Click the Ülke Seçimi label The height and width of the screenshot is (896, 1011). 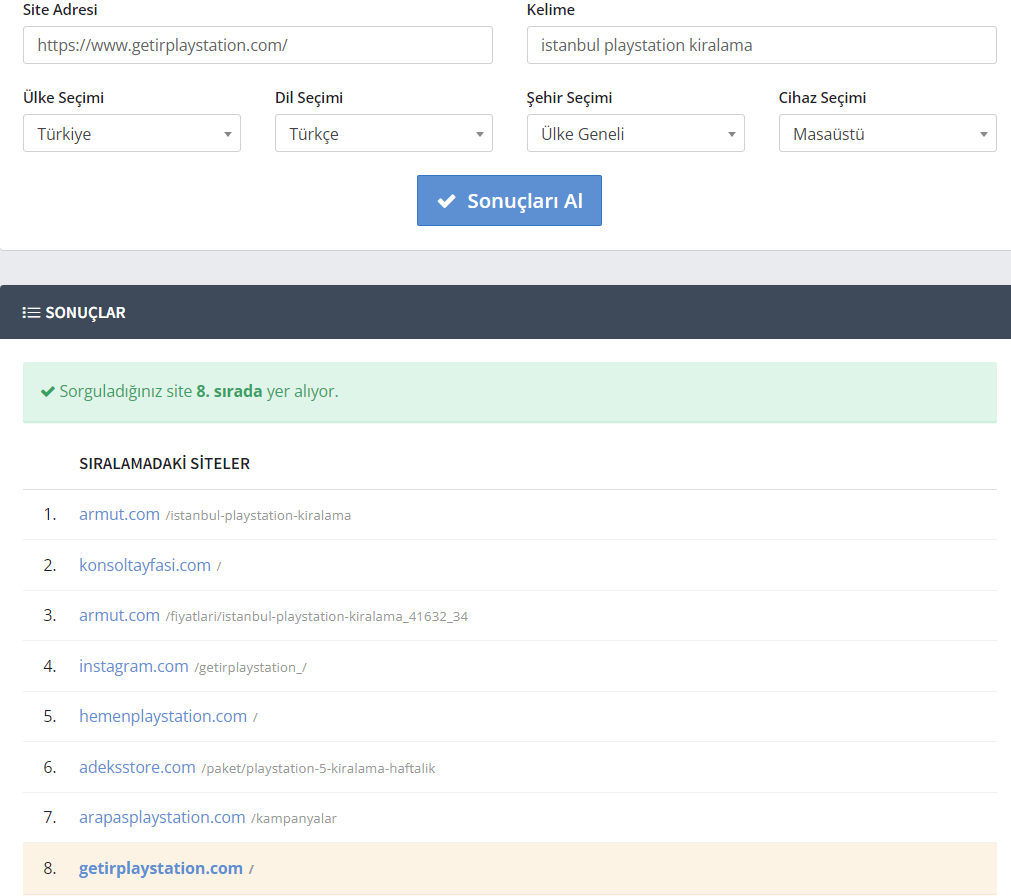pyautogui.click(x=63, y=98)
